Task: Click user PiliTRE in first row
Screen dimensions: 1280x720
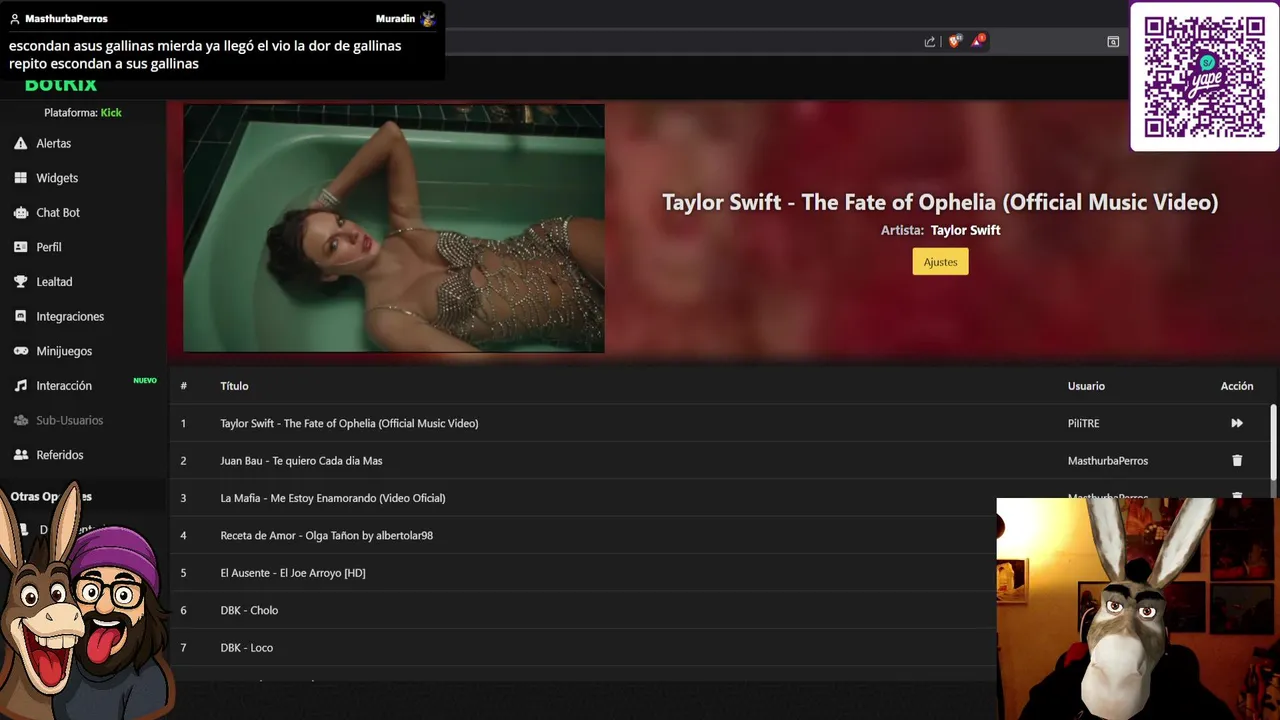Action: coord(1083,424)
